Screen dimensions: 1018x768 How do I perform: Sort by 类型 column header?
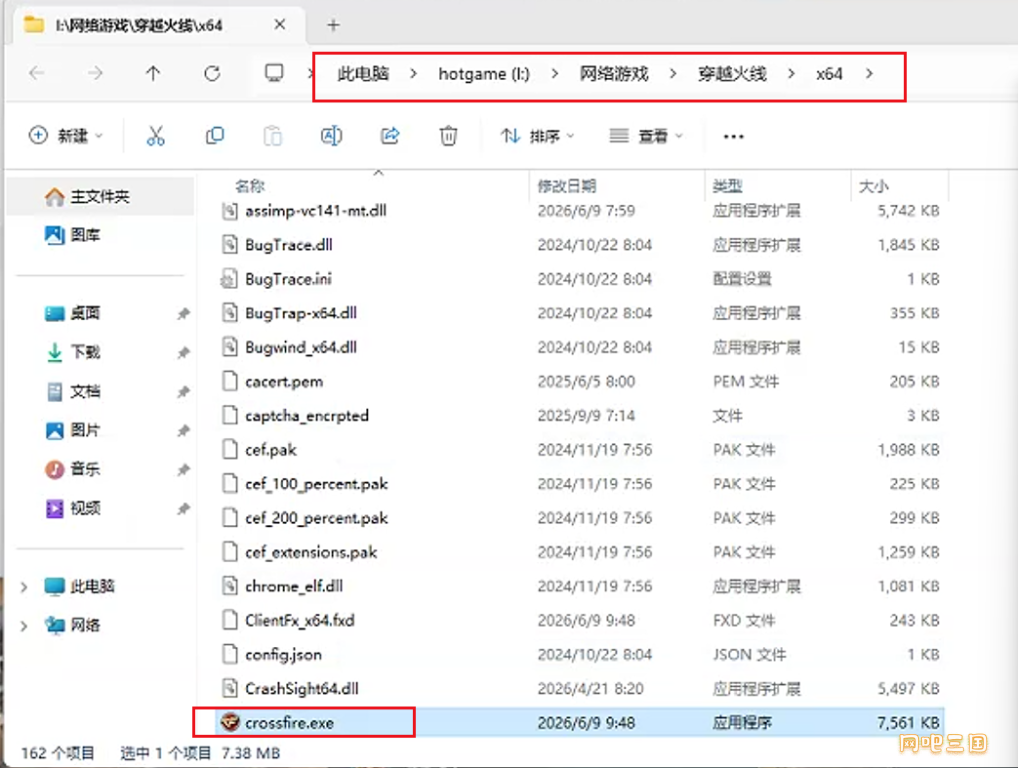click(727, 186)
